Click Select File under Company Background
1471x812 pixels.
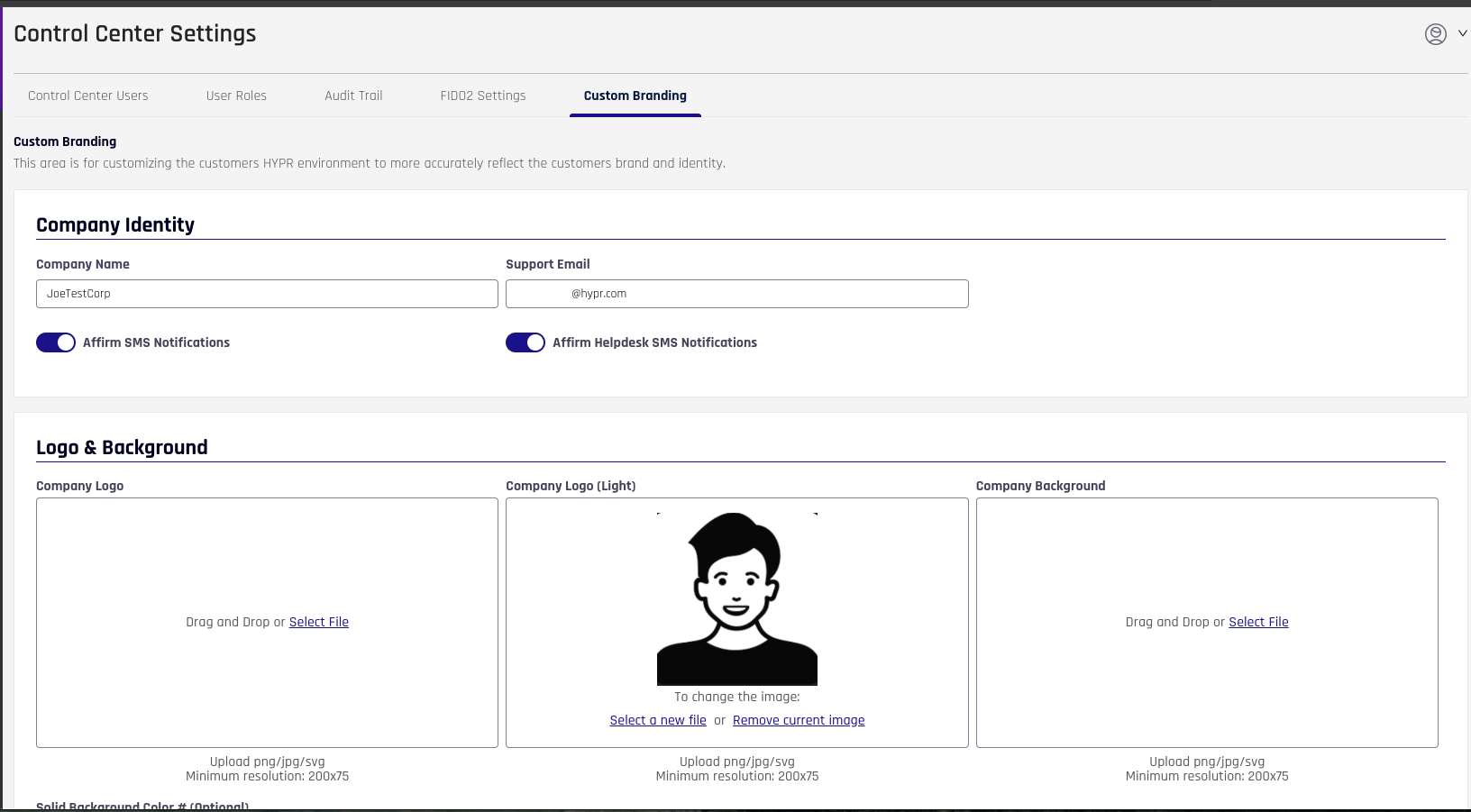pyautogui.click(x=1258, y=622)
